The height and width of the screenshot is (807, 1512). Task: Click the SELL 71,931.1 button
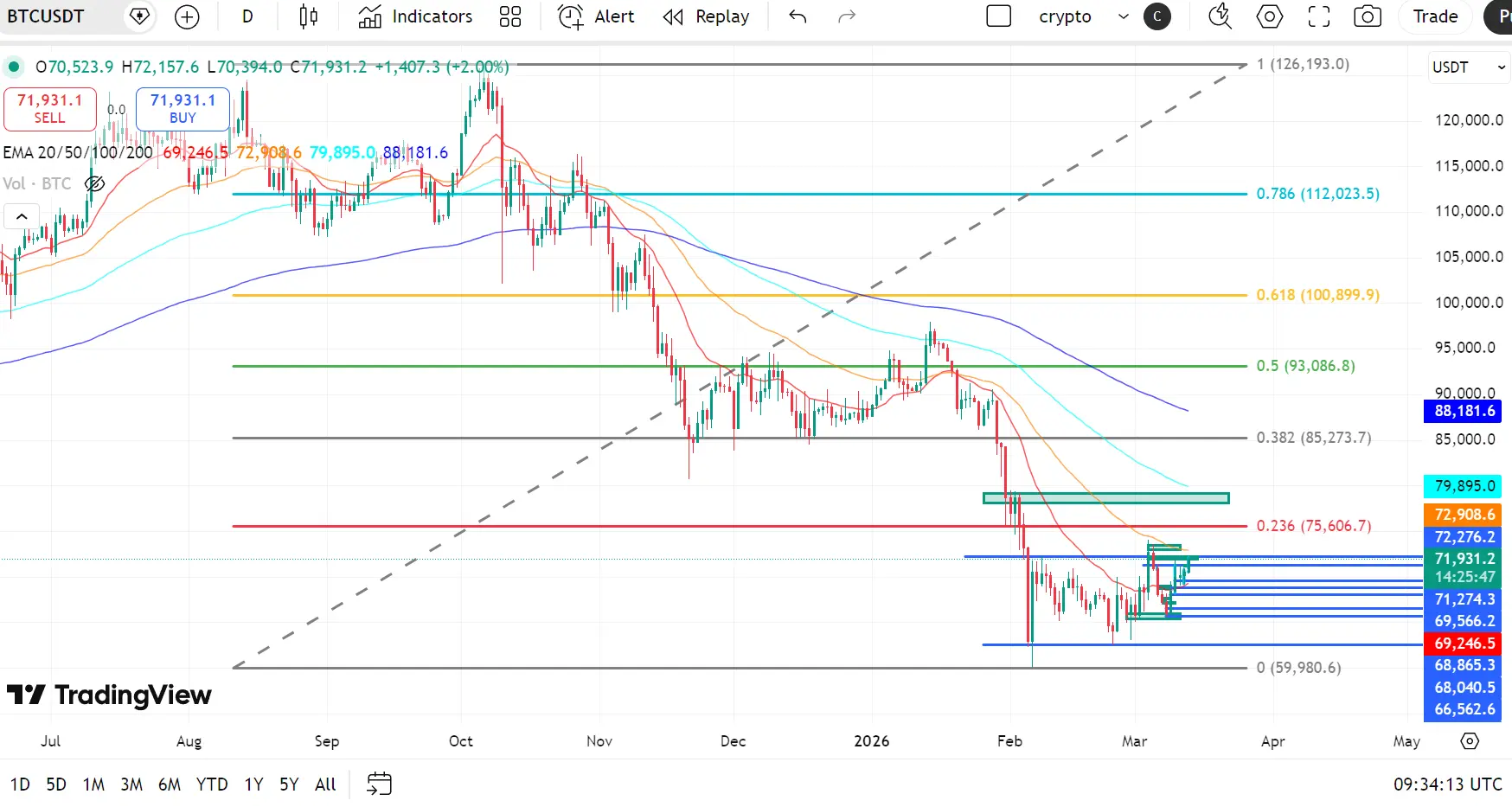[x=49, y=109]
